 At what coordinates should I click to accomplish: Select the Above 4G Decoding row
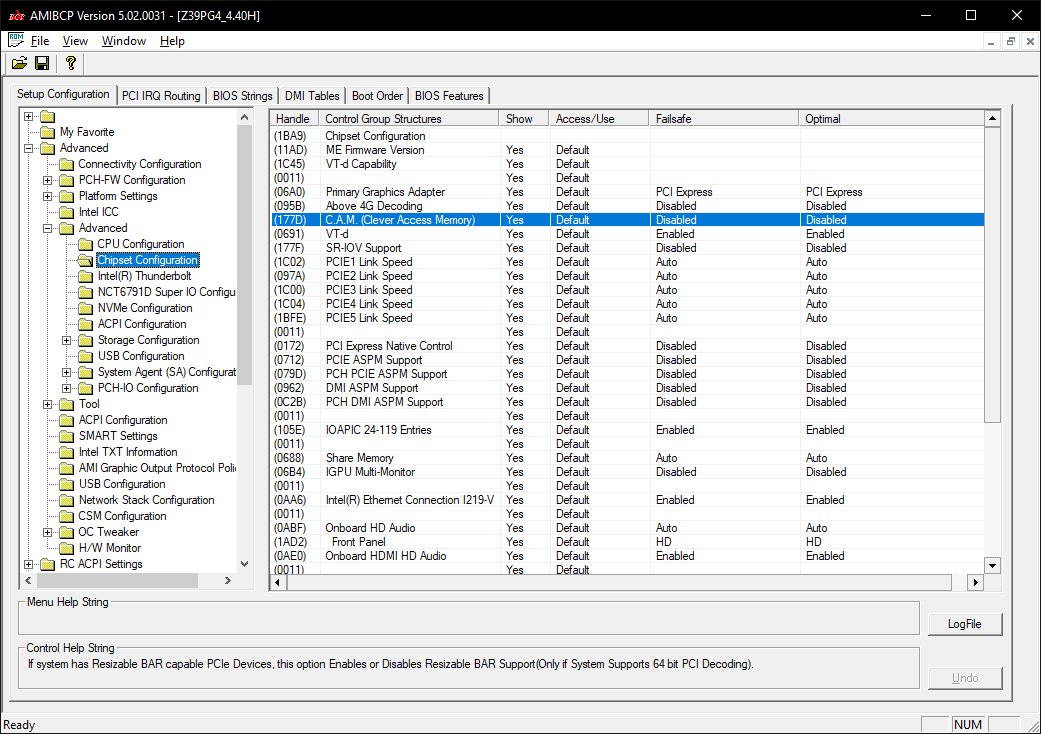[627, 206]
